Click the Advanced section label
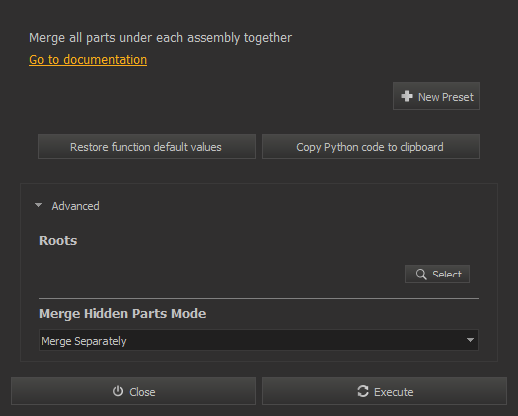This screenshot has height=416, width=518. coord(75,206)
